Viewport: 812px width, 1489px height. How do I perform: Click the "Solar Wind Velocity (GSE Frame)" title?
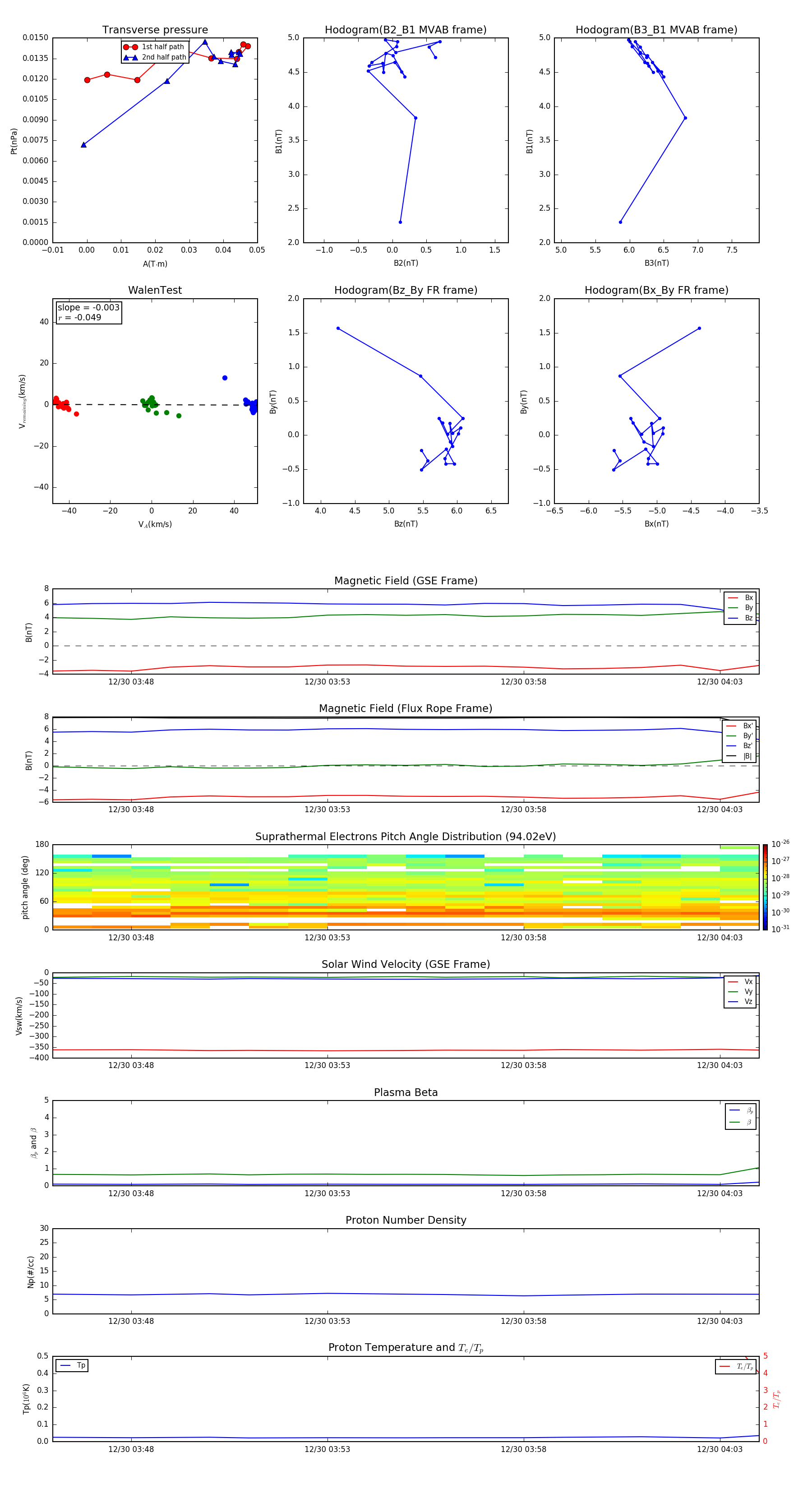pos(406,964)
